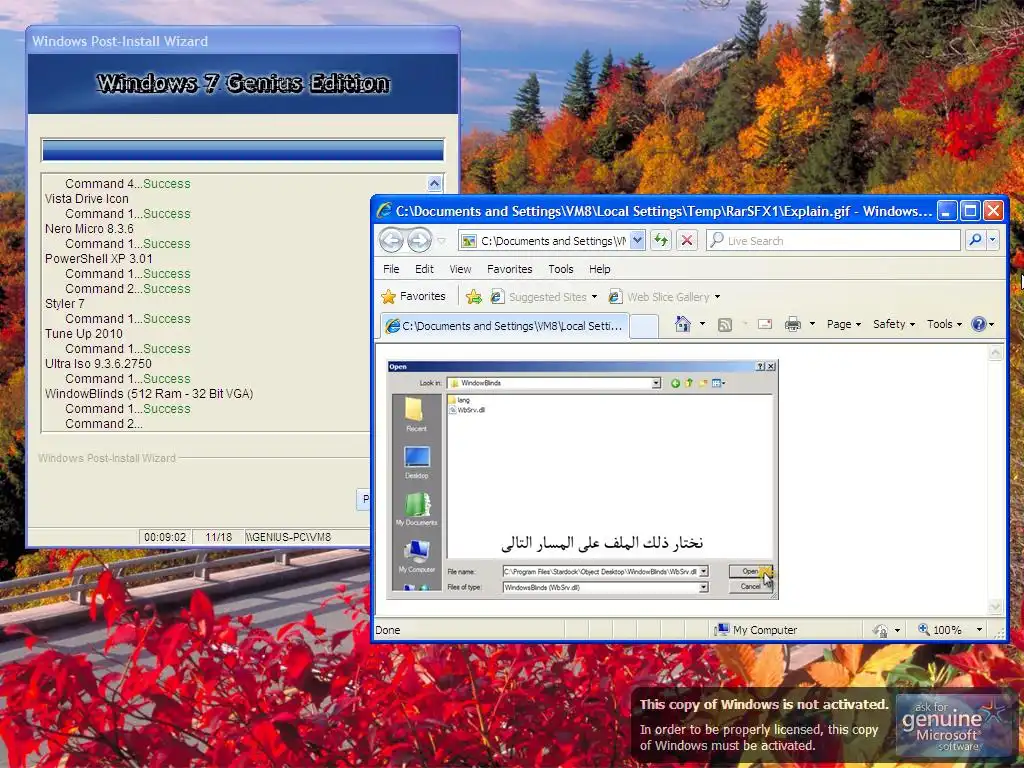Click the IE page icon in title bar
The height and width of the screenshot is (768, 1024).
coord(385,211)
